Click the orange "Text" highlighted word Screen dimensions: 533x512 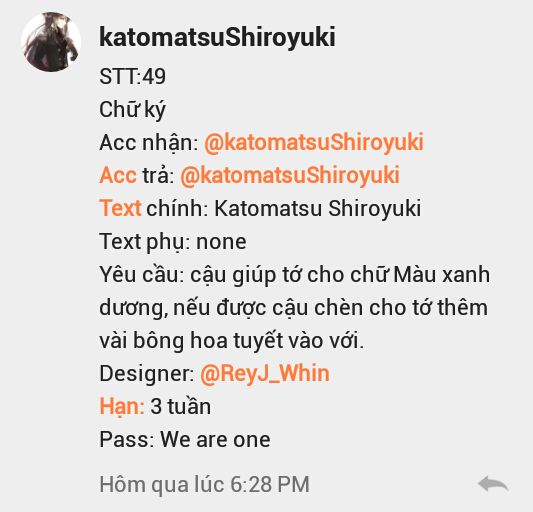[120, 208]
